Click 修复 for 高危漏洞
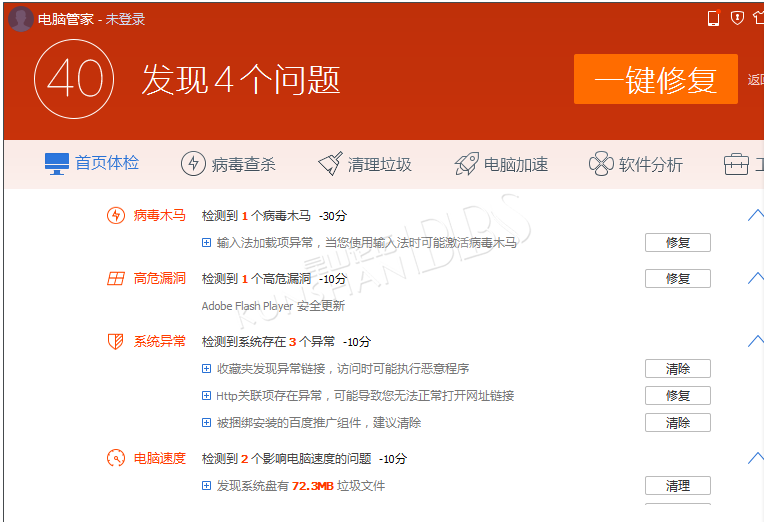 point(678,278)
